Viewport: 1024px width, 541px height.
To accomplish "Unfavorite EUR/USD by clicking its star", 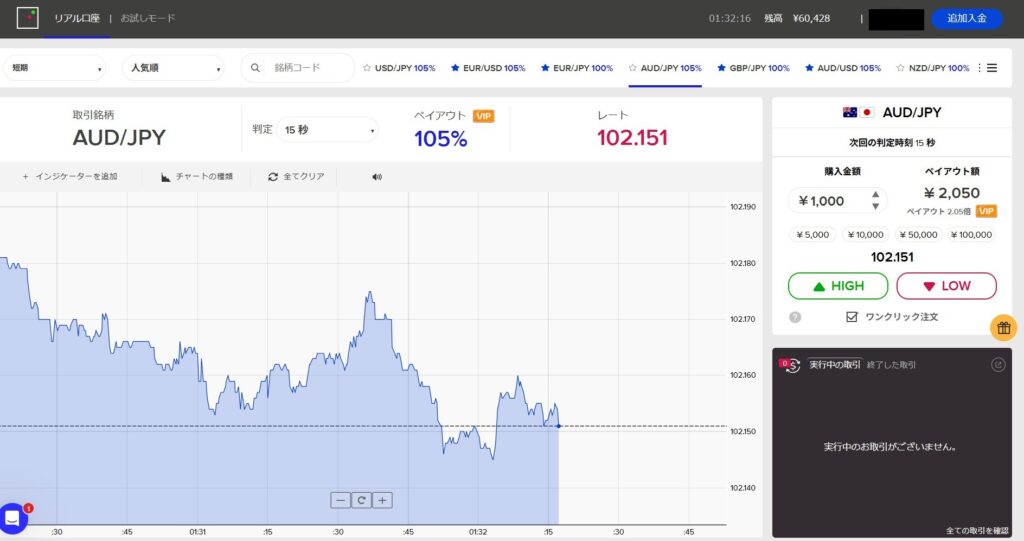I will (456, 68).
